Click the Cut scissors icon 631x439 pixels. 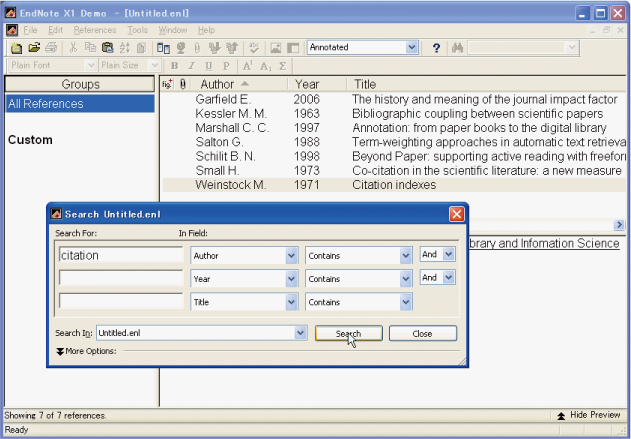tap(73, 48)
